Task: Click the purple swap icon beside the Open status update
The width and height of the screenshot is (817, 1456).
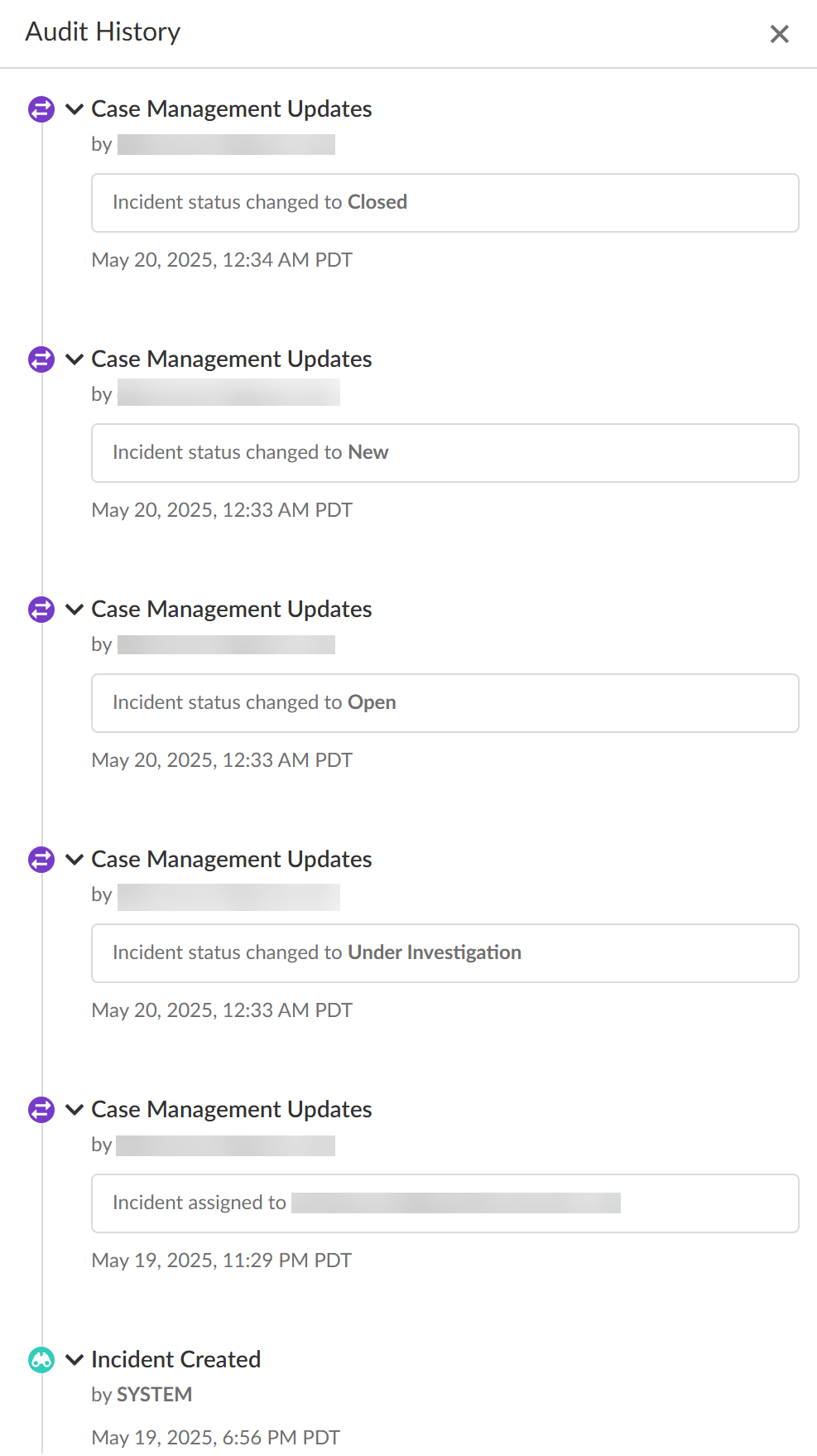Action: point(41,610)
